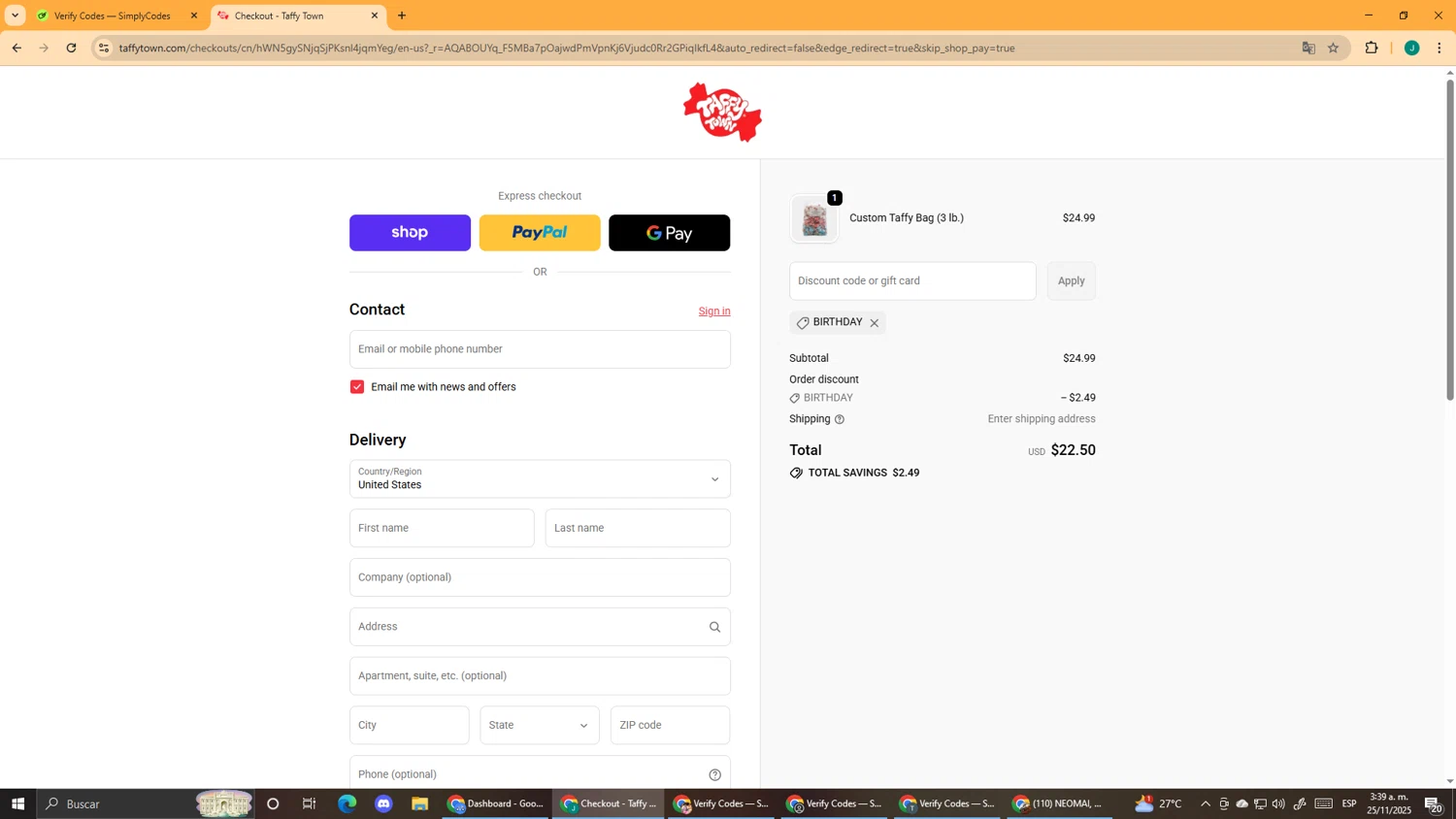The image size is (1456, 819).
Task: Click the page vertical scrollbar
Action: tap(1450, 239)
